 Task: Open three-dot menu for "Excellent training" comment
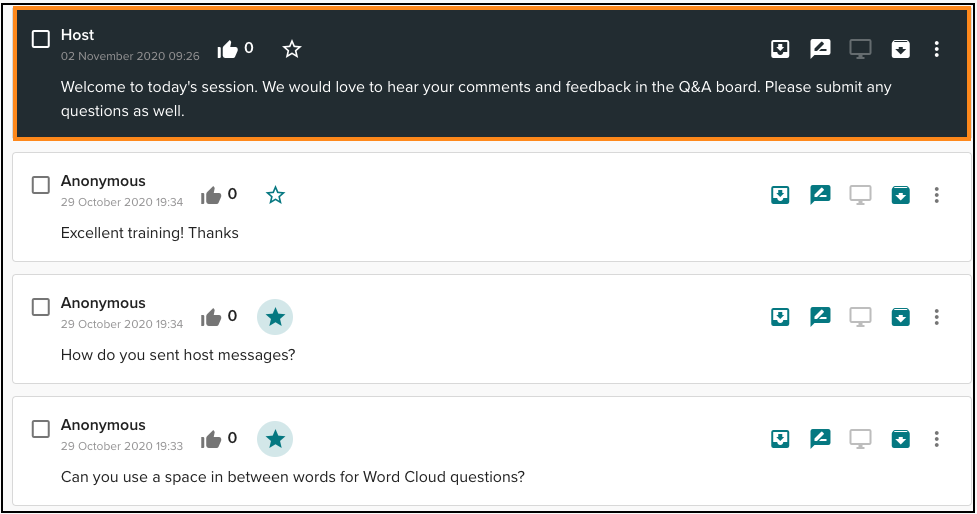point(936,195)
